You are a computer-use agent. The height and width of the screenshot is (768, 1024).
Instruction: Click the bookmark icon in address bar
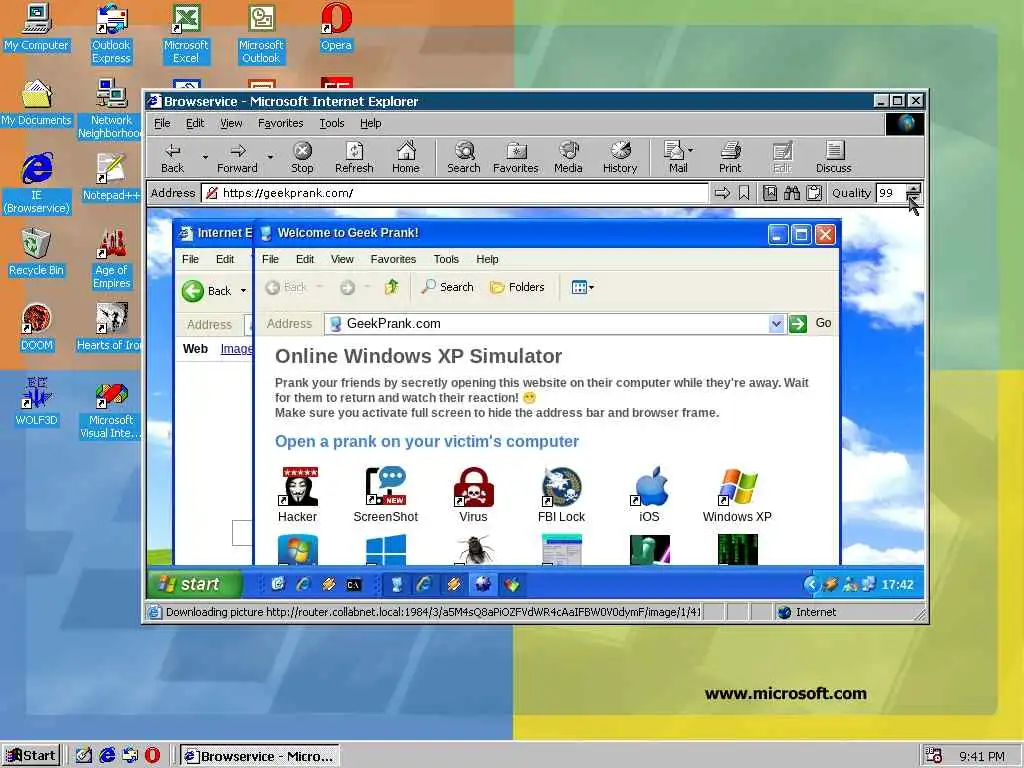[x=744, y=193]
